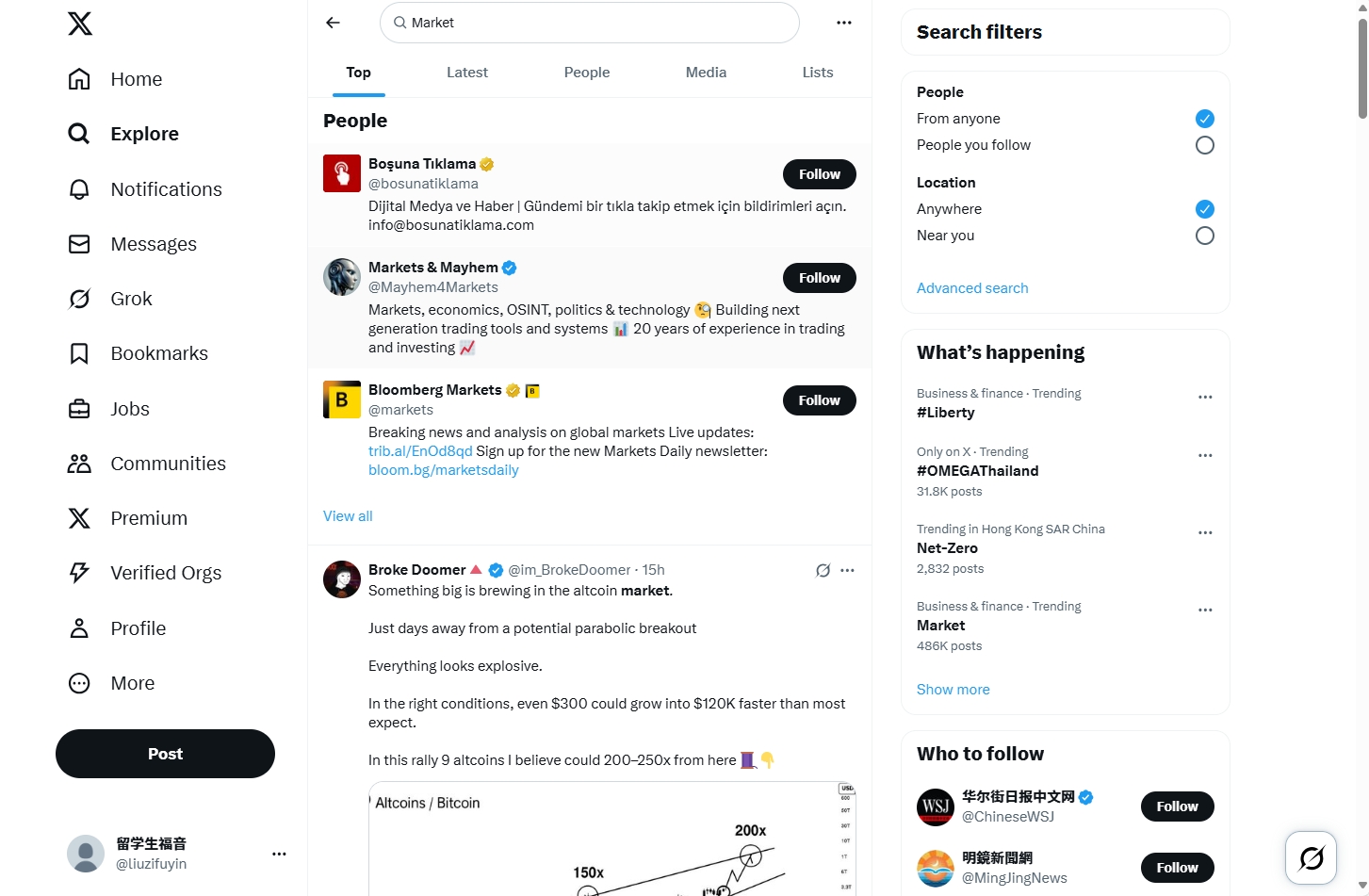Click Grok icon on Broke Doomer post
This screenshot has width=1369, height=896.
point(823,570)
